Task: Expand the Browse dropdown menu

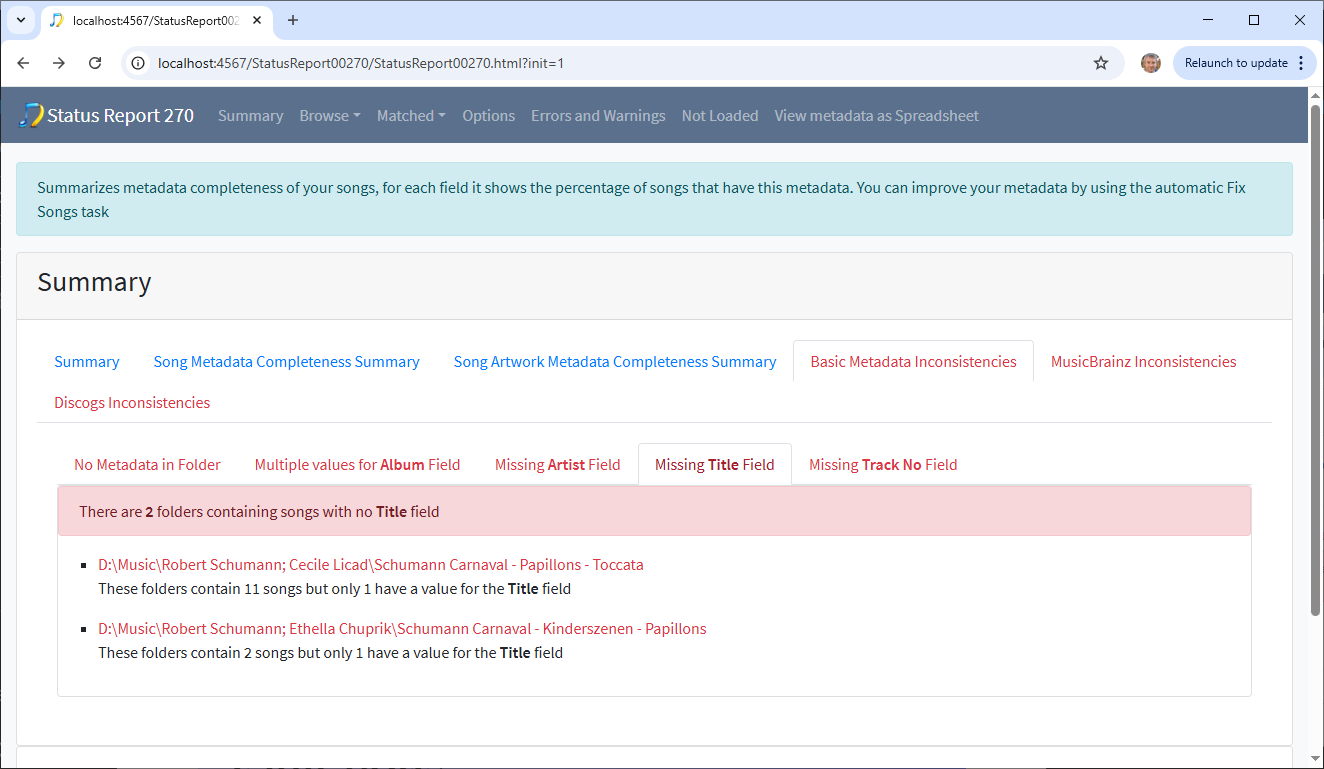Action: coord(329,116)
